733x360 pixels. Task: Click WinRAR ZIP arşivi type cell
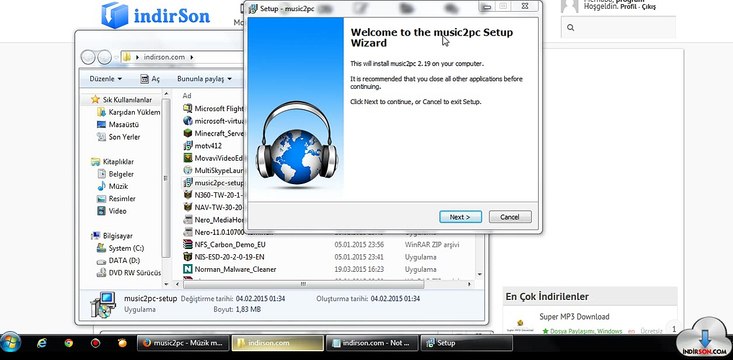[432, 245]
